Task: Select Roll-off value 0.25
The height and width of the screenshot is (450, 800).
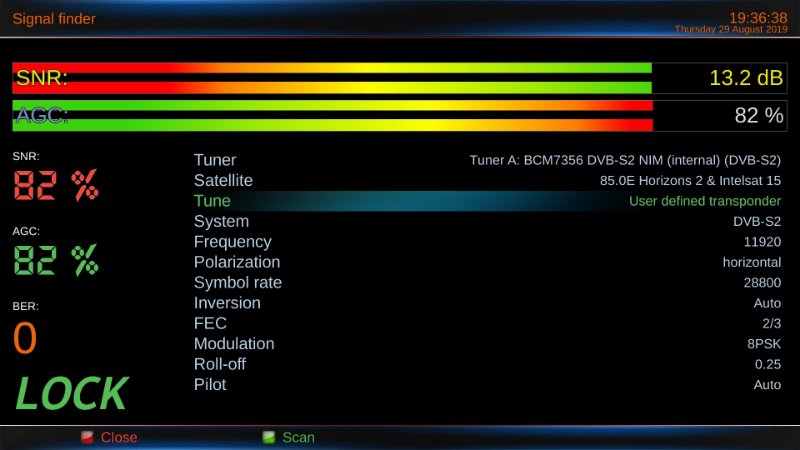Action: coord(768,364)
